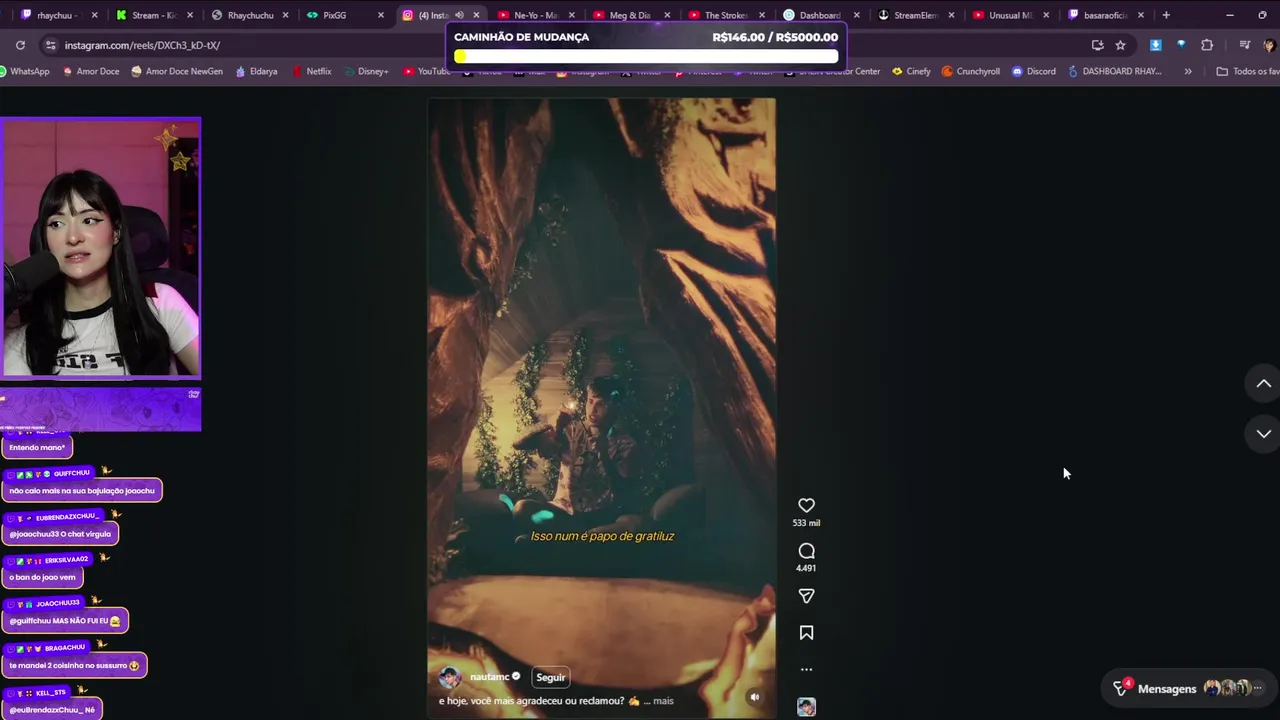1280x720 pixels.
Task: Open the Eldarya bookmark
Action: click(x=256, y=71)
